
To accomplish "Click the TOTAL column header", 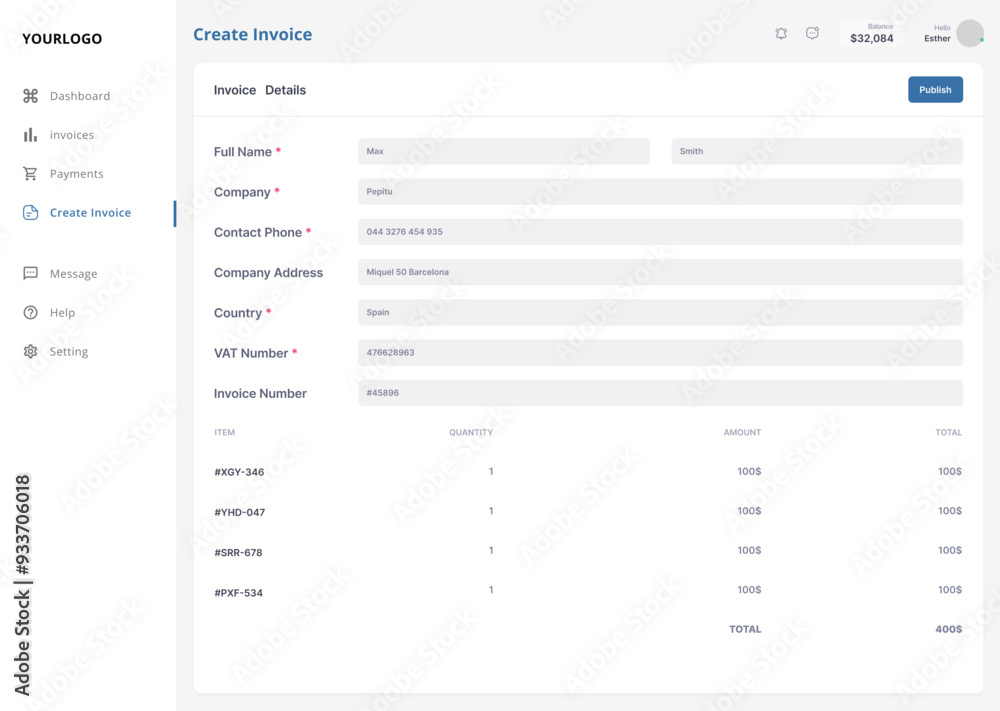I will tap(948, 432).
